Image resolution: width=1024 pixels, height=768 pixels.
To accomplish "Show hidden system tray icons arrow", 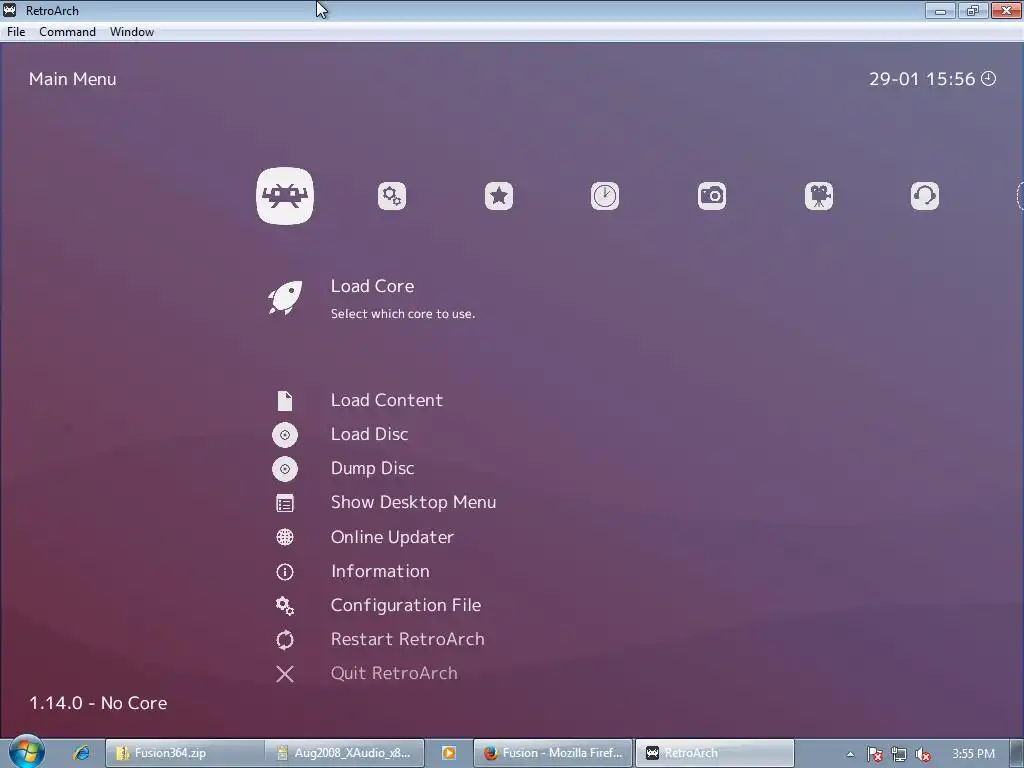I will (x=850, y=754).
